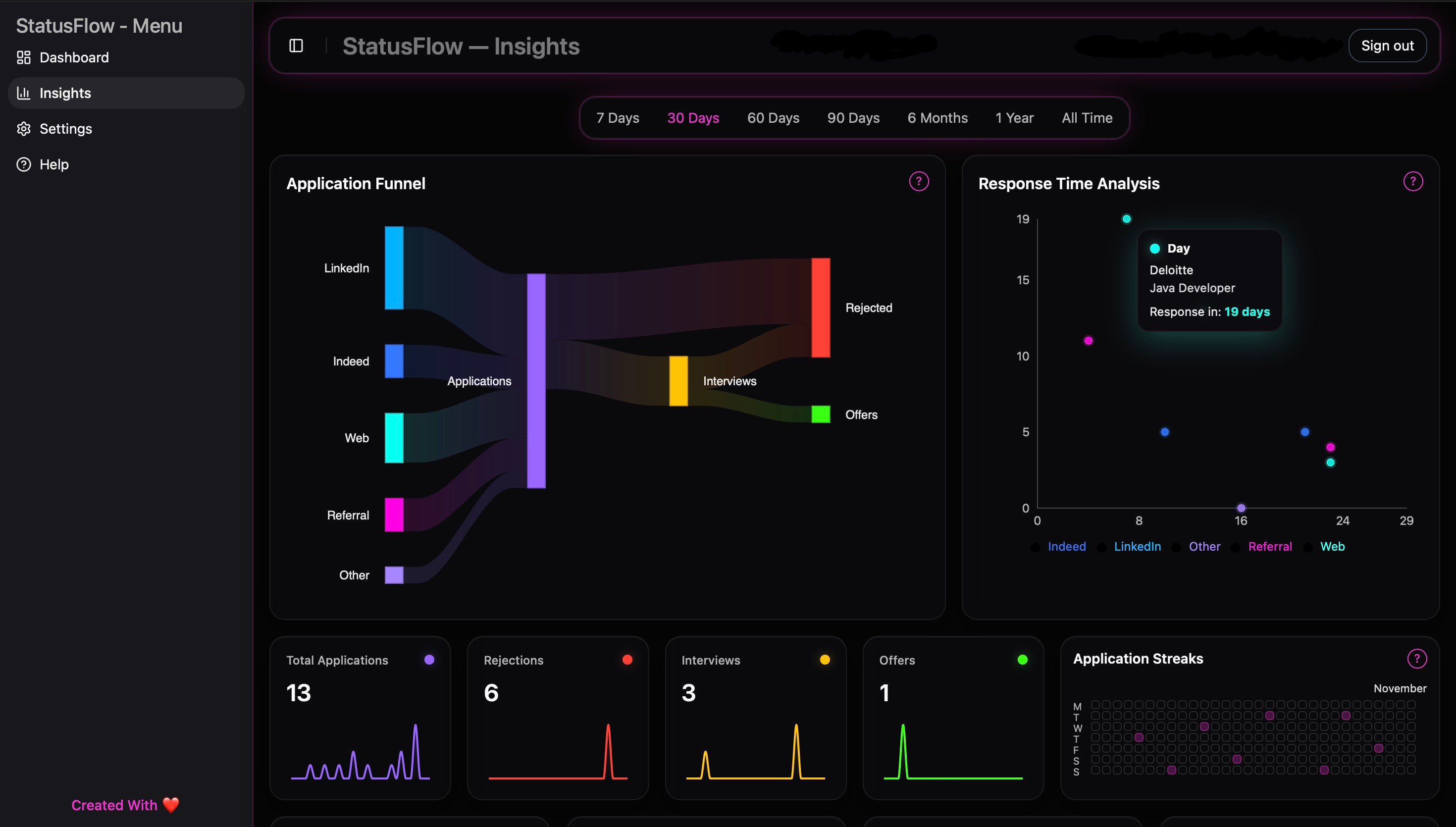
Task: Click the Created With heart link
Action: (125, 805)
